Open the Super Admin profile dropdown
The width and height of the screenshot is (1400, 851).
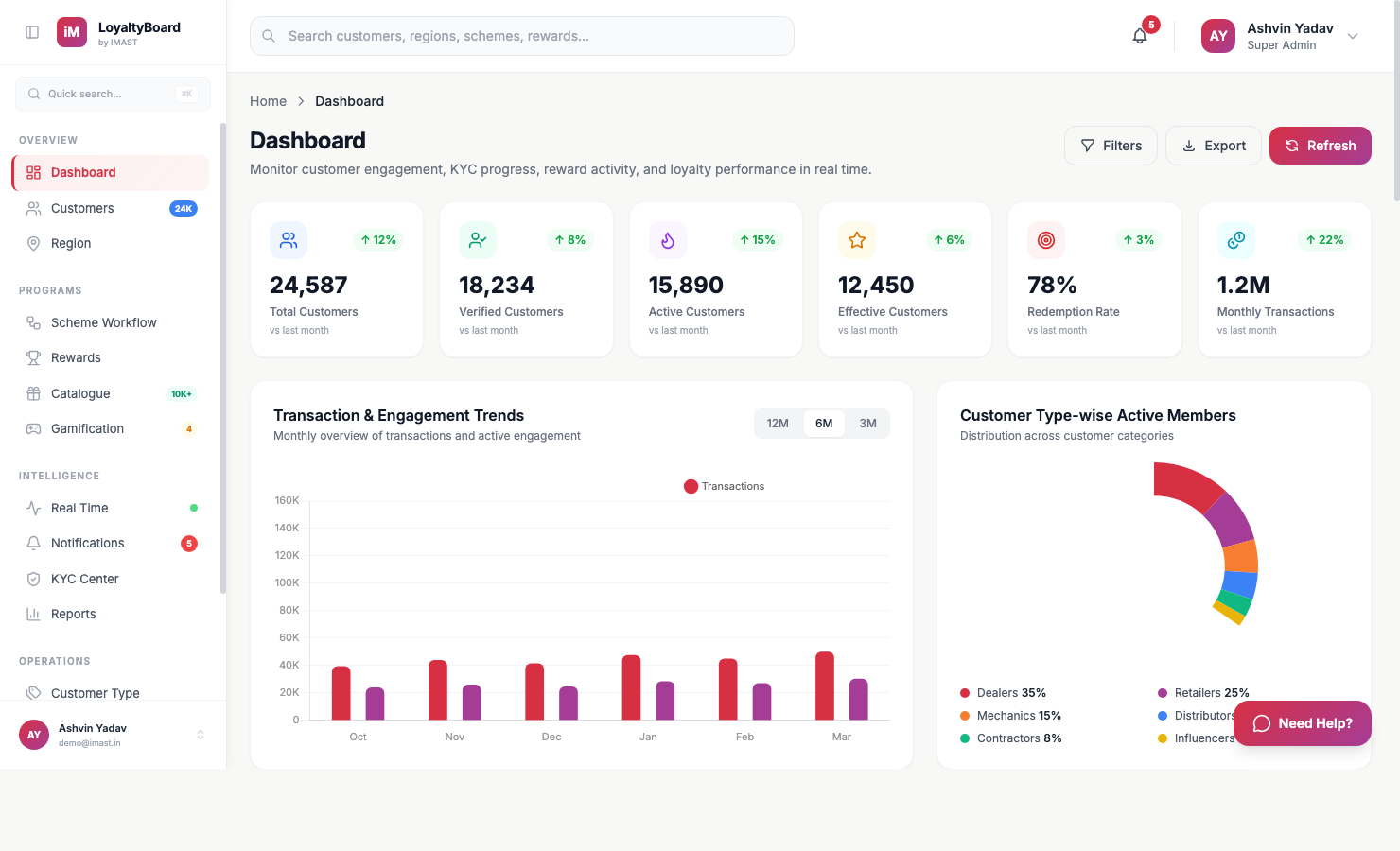click(x=1353, y=35)
